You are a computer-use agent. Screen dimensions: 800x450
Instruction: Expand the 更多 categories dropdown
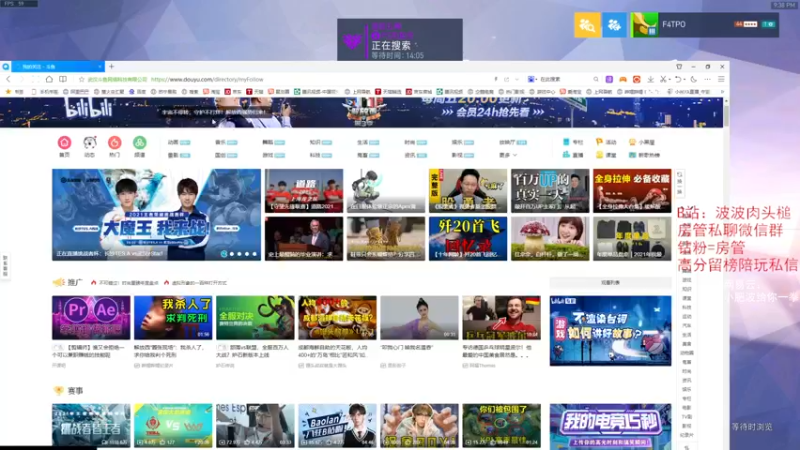[508, 155]
